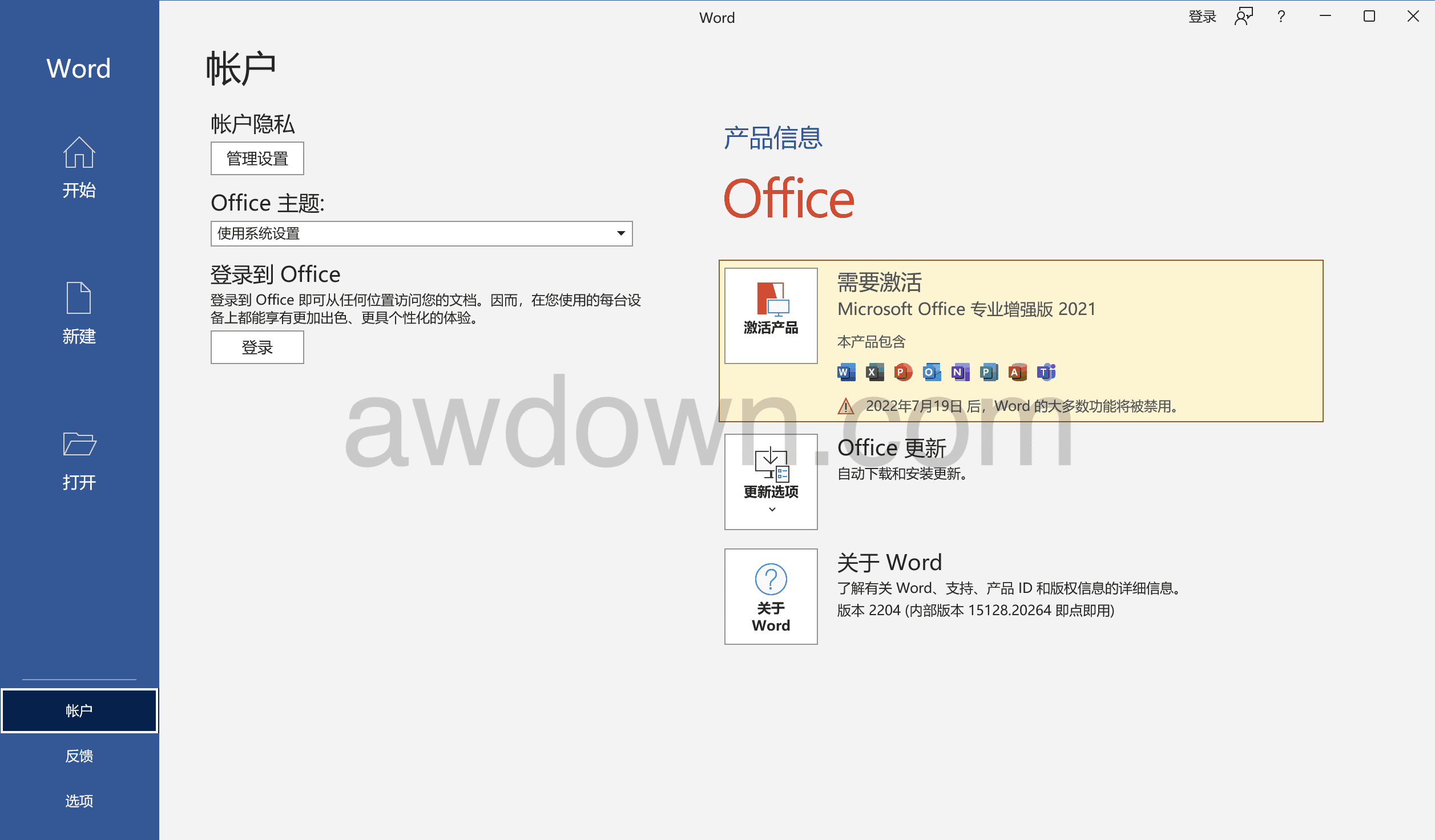Expand the Update Options (更新选项) menu

771,482
